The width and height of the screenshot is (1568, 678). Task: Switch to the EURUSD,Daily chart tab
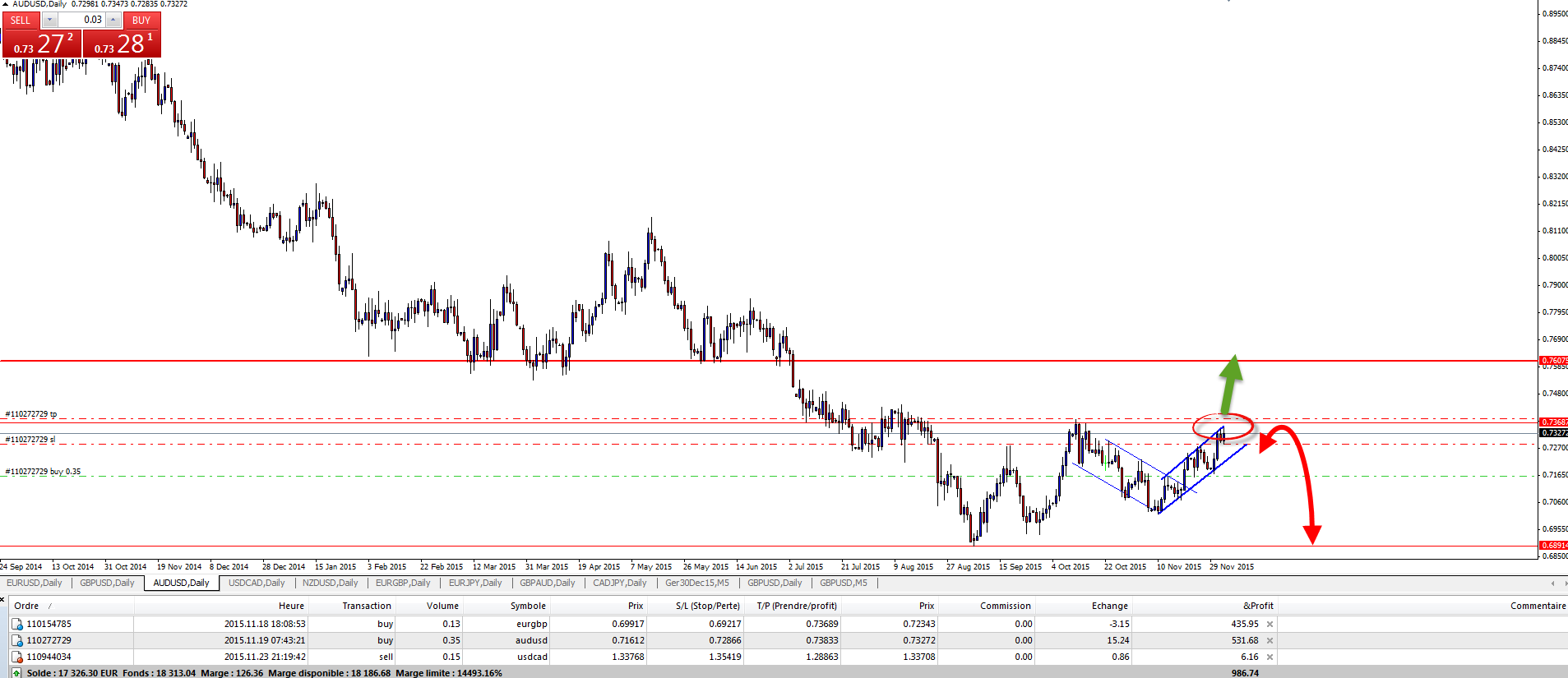35,583
